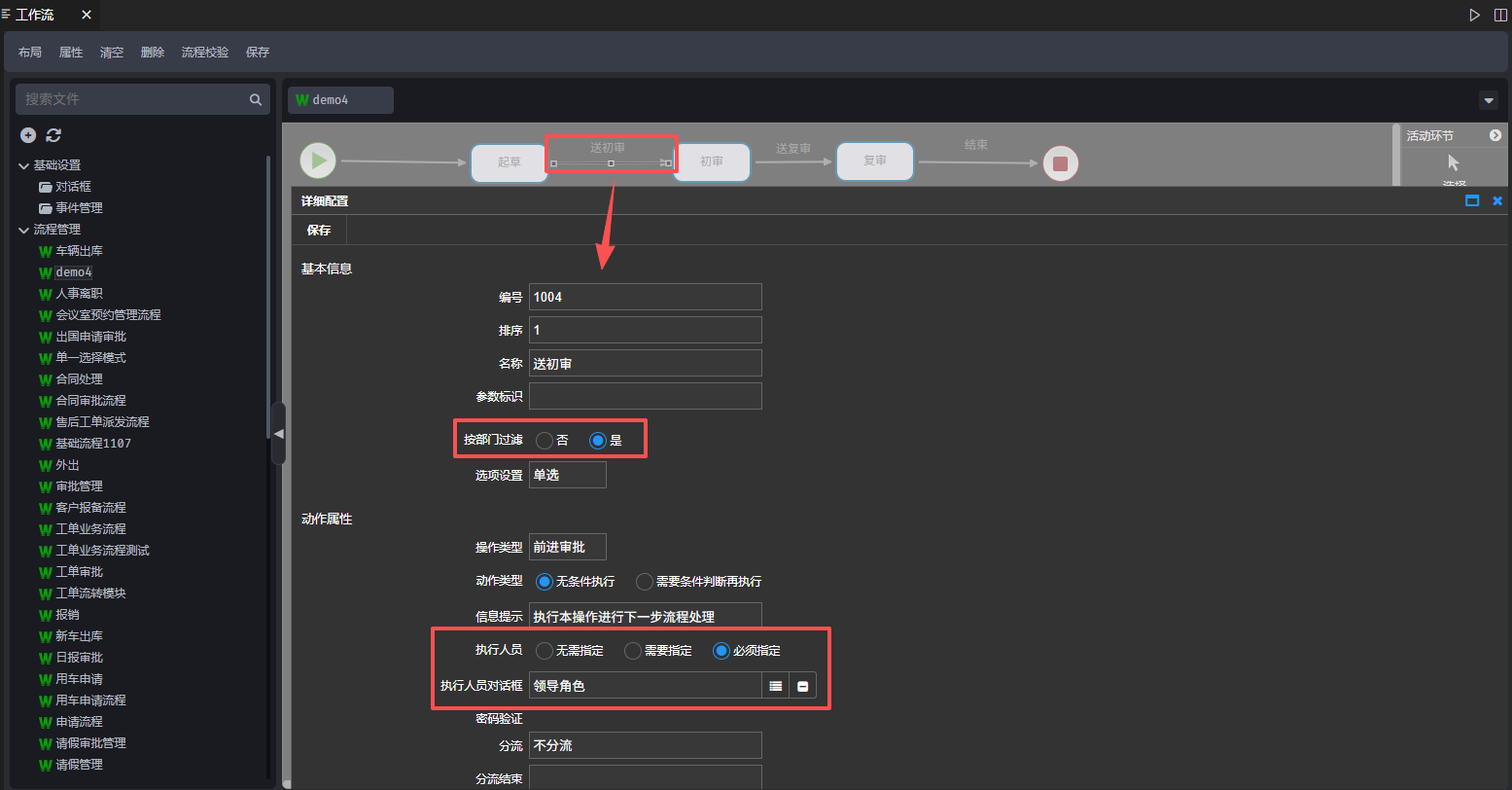Click the add new file plus icon
The height and width of the screenshot is (790, 1512).
tap(28, 135)
